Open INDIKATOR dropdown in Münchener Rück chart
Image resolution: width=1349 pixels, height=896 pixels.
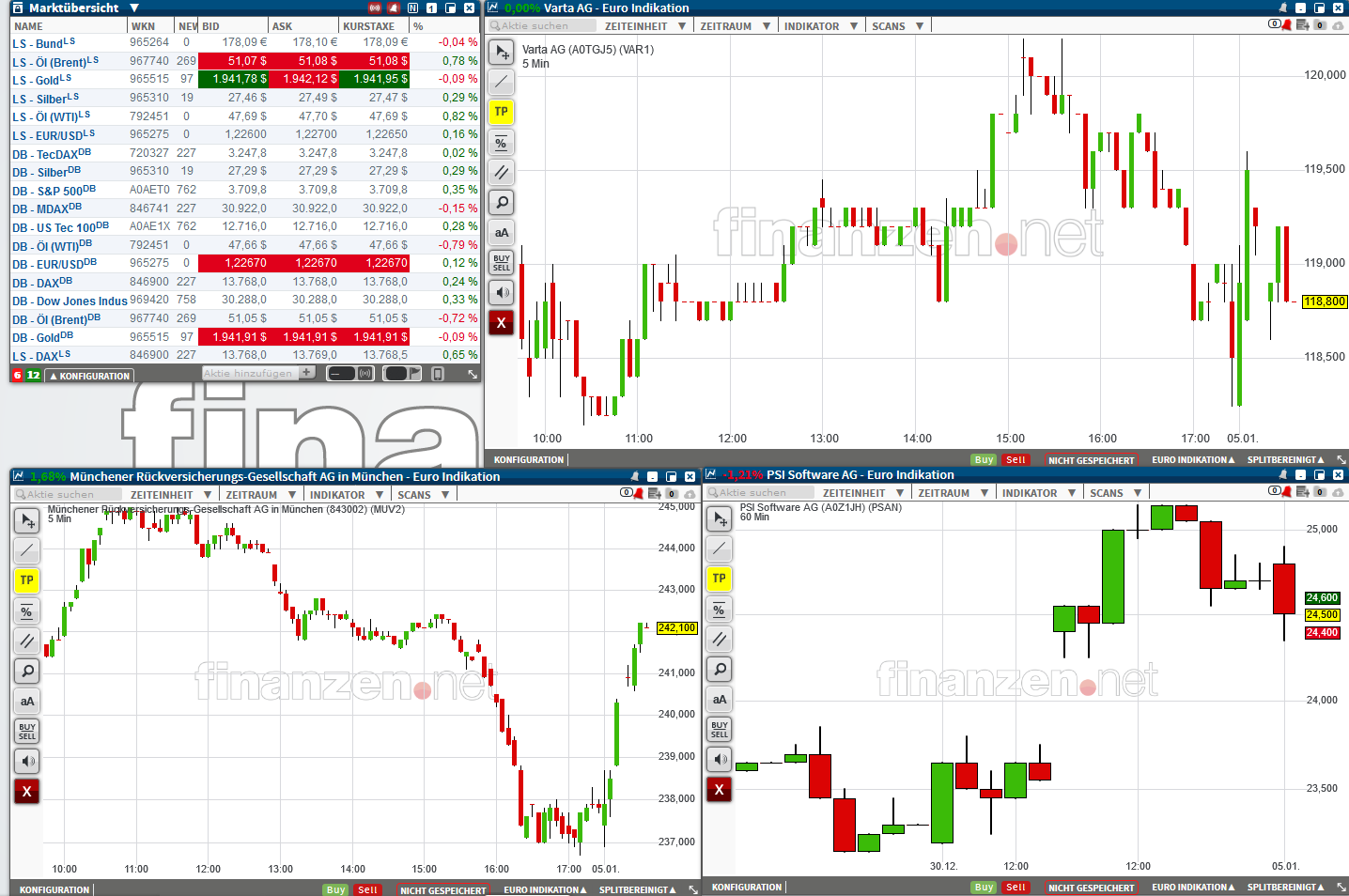(346, 495)
